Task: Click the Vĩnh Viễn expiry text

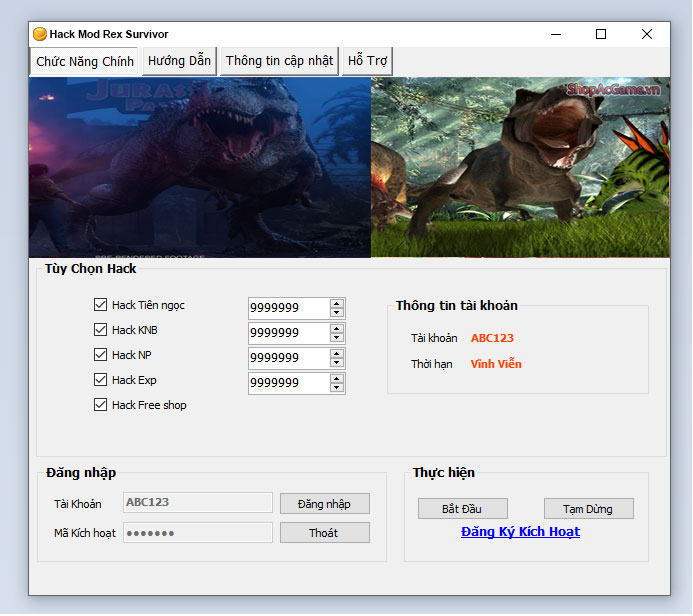Action: [496, 364]
